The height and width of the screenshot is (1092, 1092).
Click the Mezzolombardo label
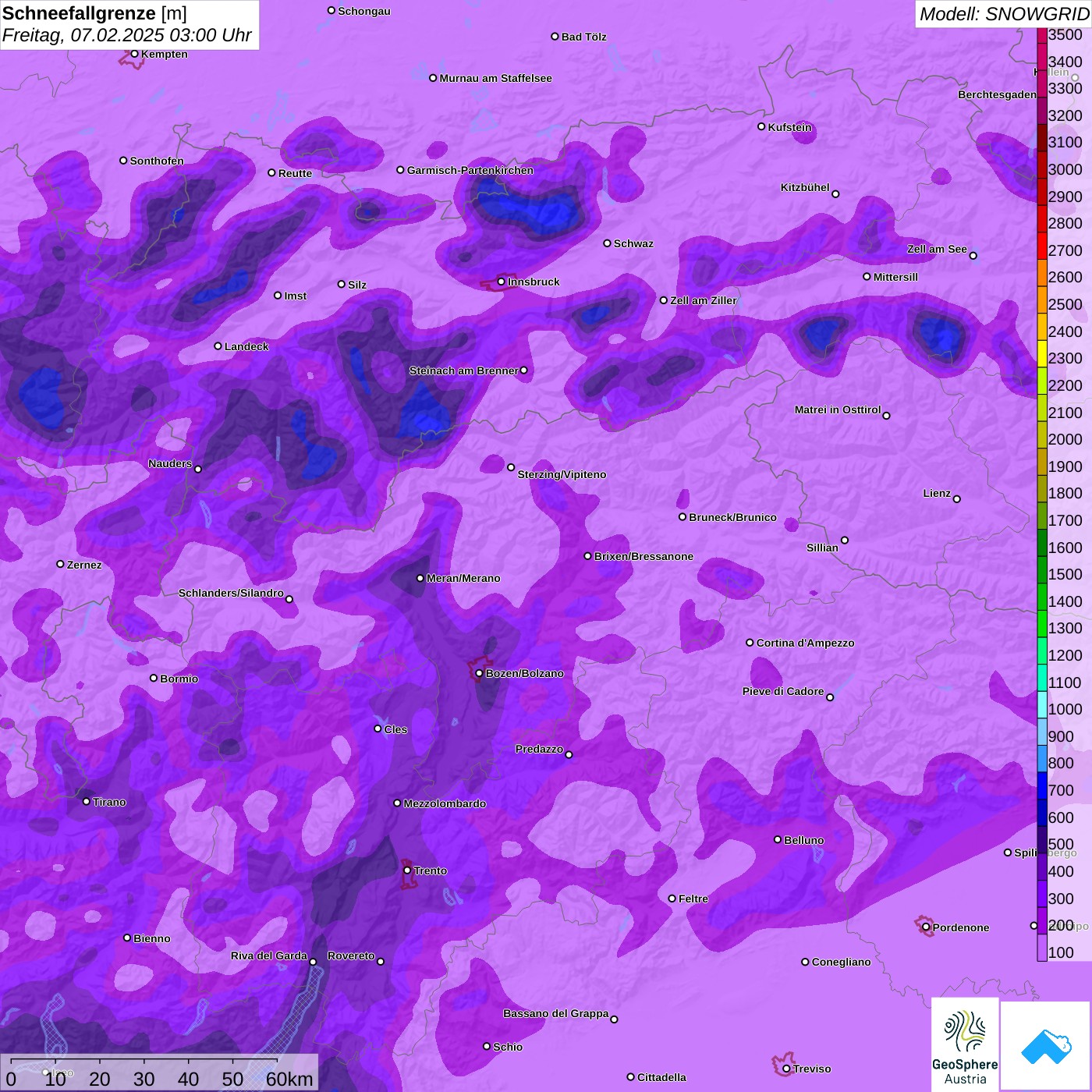(445, 803)
